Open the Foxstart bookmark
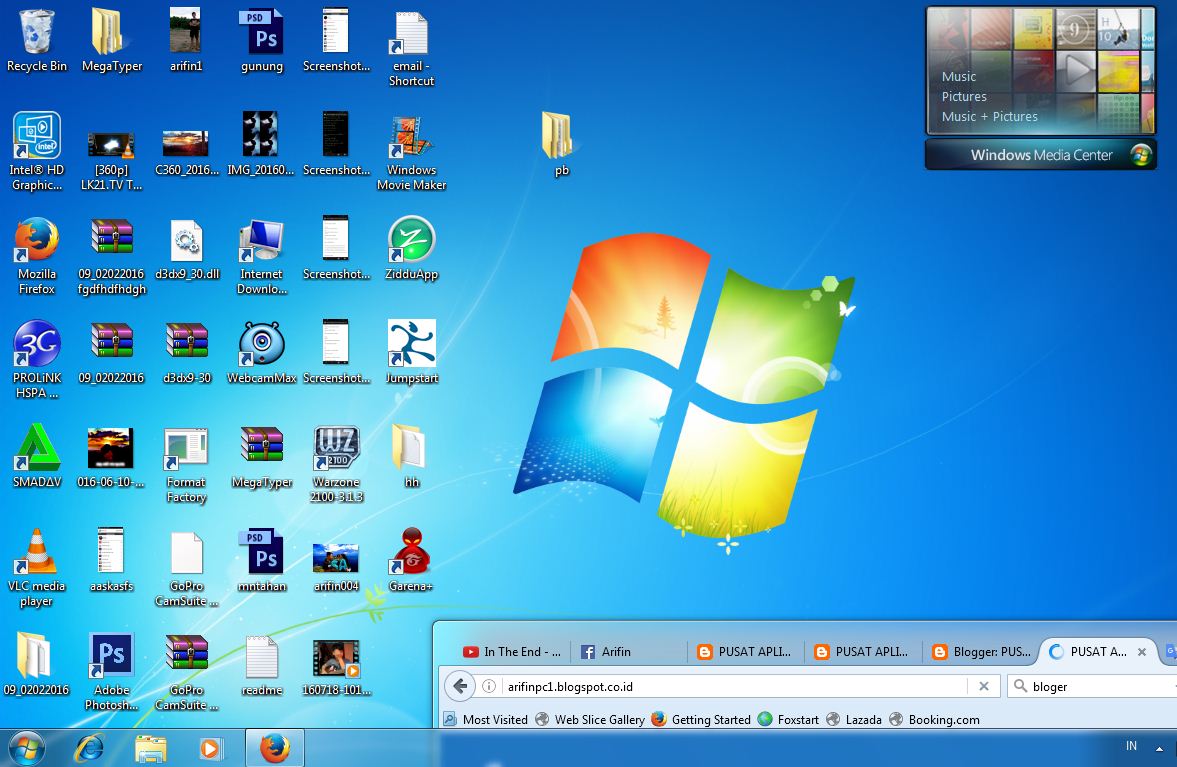The width and height of the screenshot is (1177, 767). coord(788,720)
